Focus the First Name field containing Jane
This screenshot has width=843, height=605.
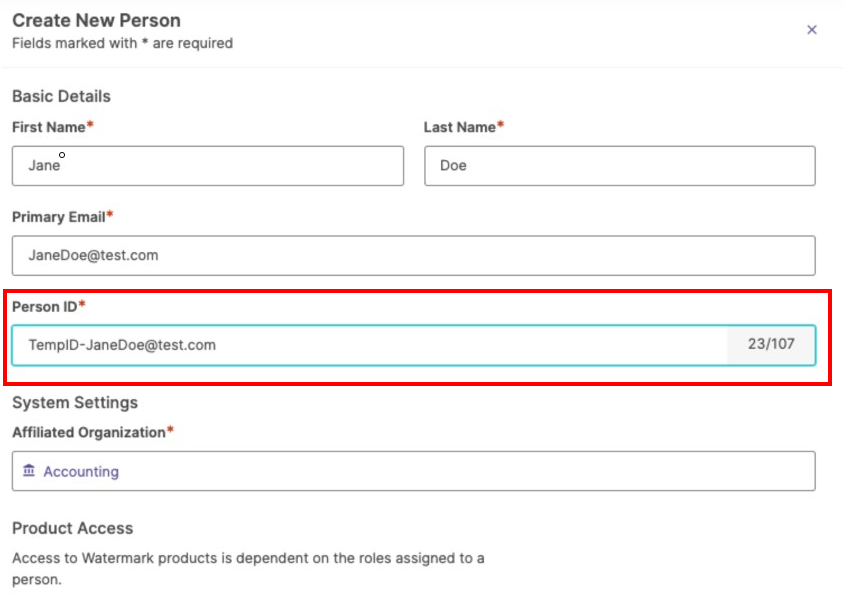(208, 166)
